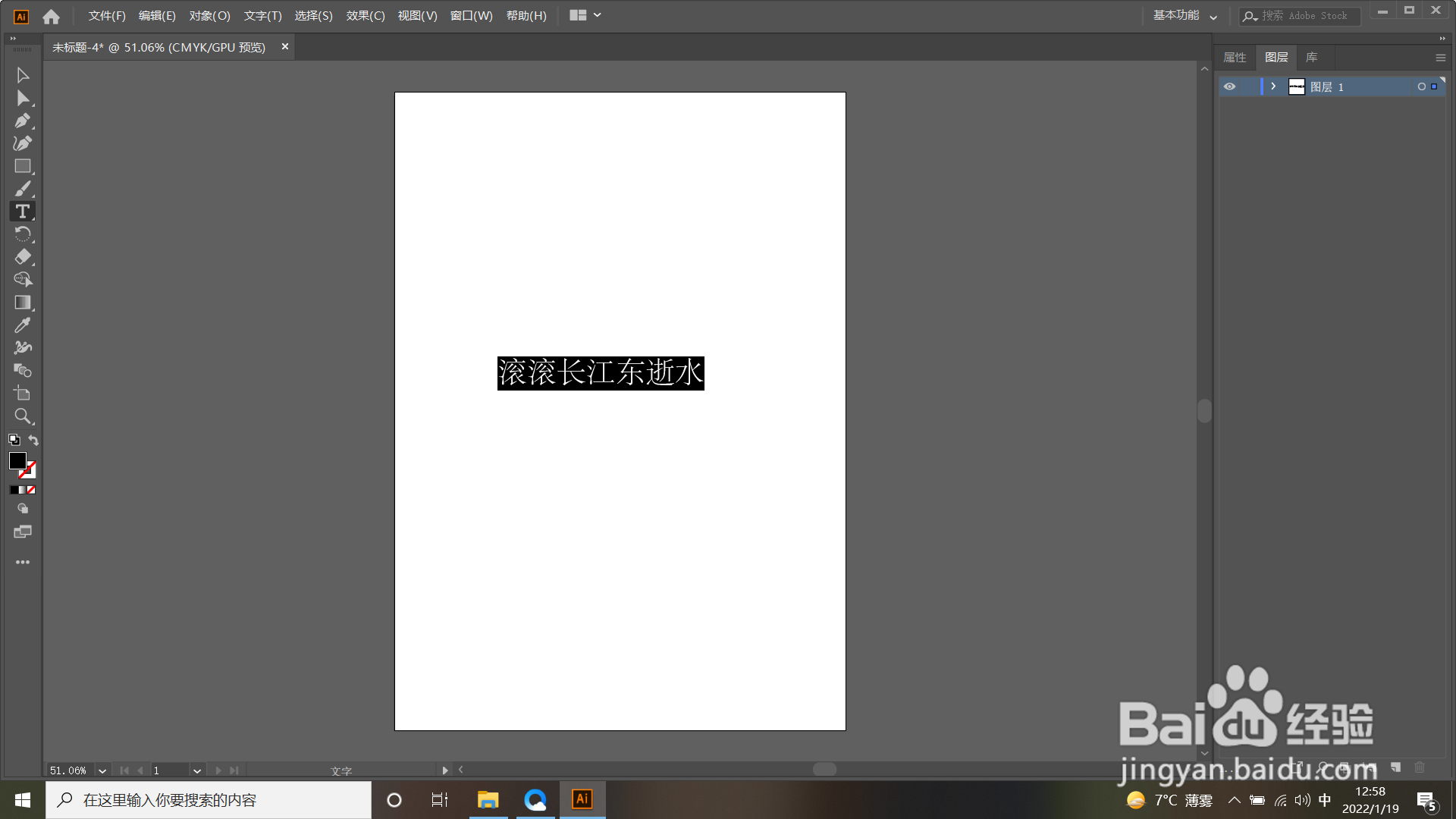Viewport: 1456px width, 819px height.
Task: Select the Eyedropper tool
Action: [x=23, y=325]
